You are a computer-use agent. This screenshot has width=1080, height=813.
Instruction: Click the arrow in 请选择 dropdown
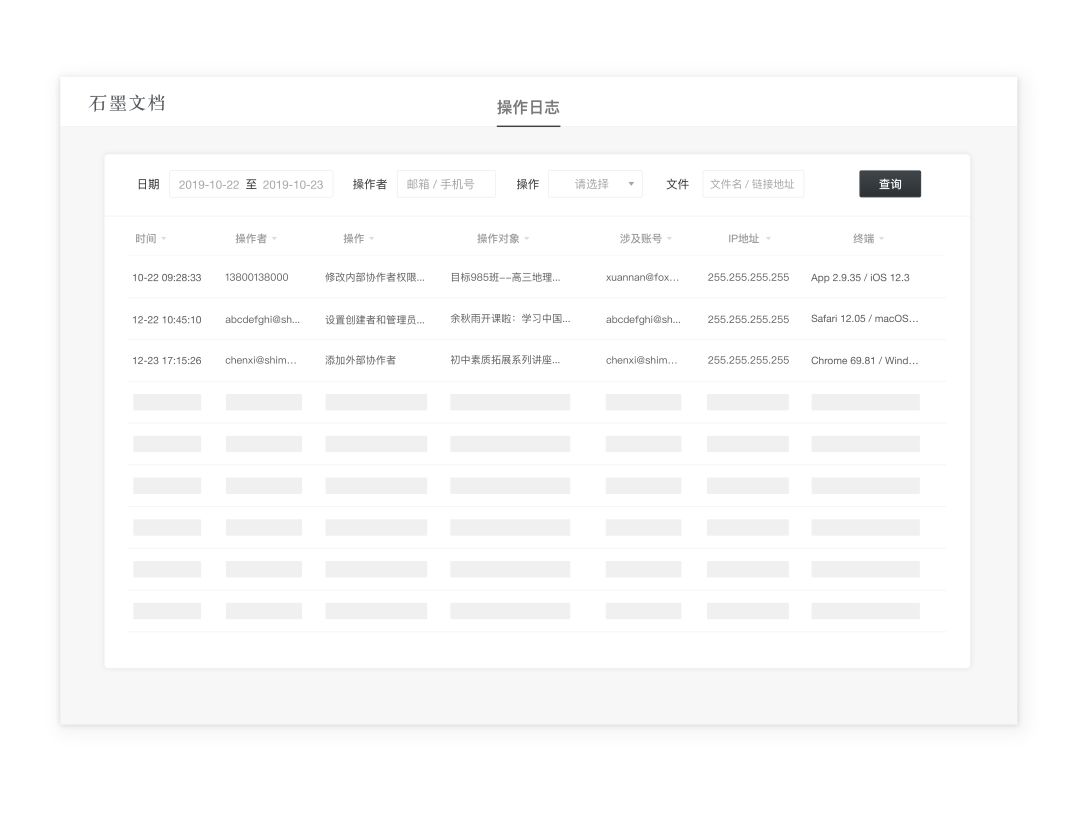[631, 184]
